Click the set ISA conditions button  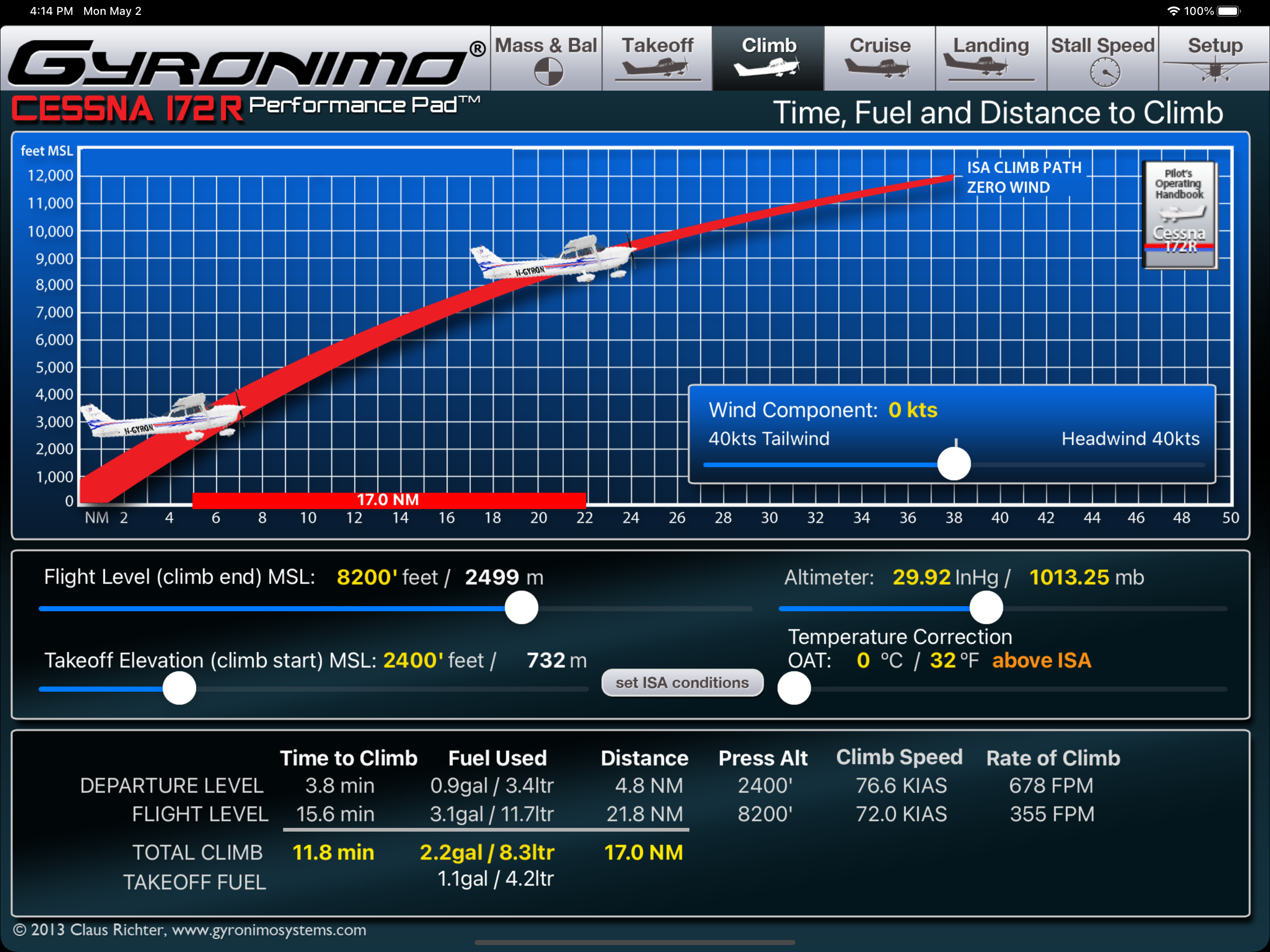(x=682, y=682)
